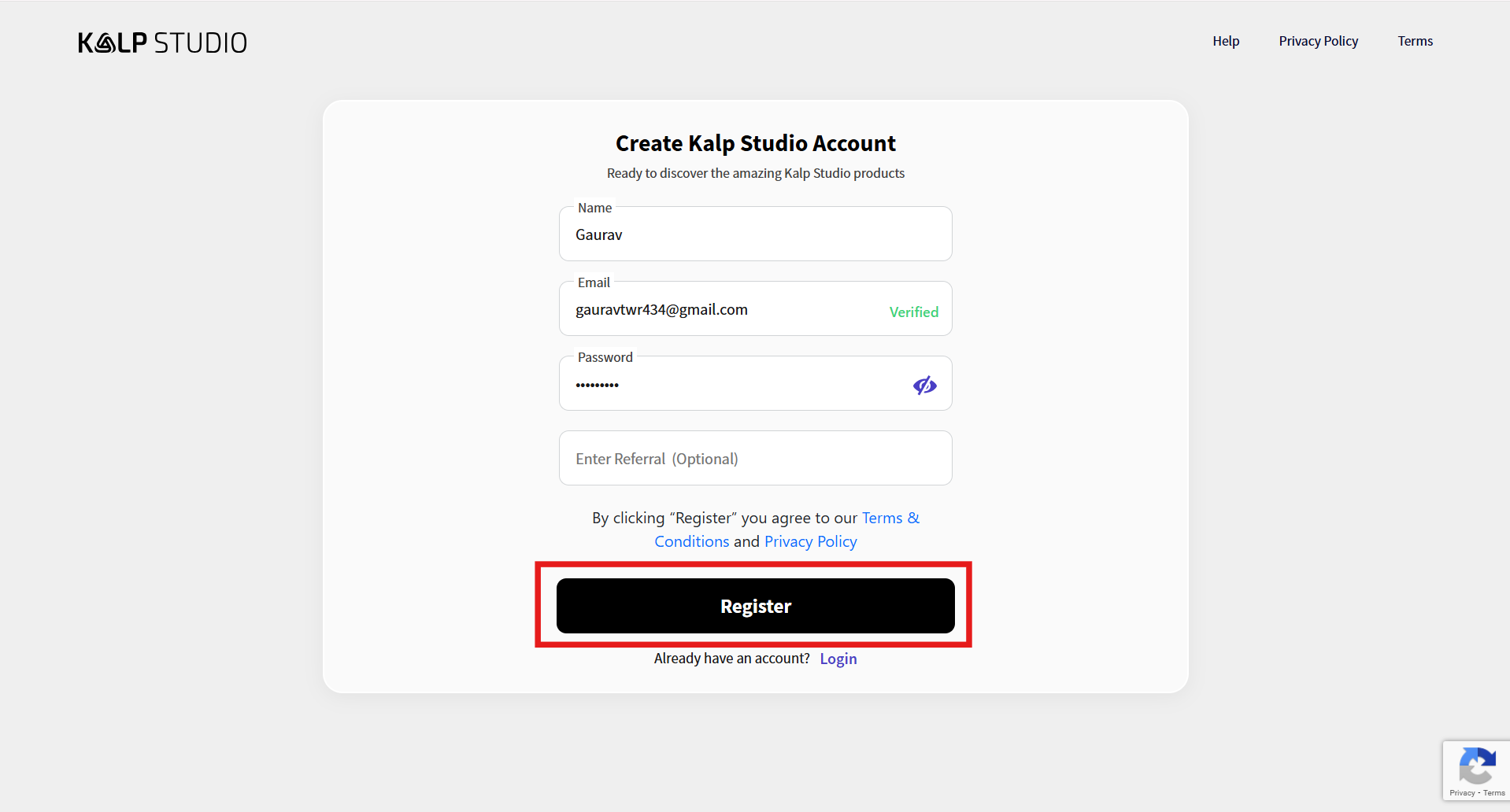
Task: Go to Terms in top navigation
Action: (x=1415, y=41)
